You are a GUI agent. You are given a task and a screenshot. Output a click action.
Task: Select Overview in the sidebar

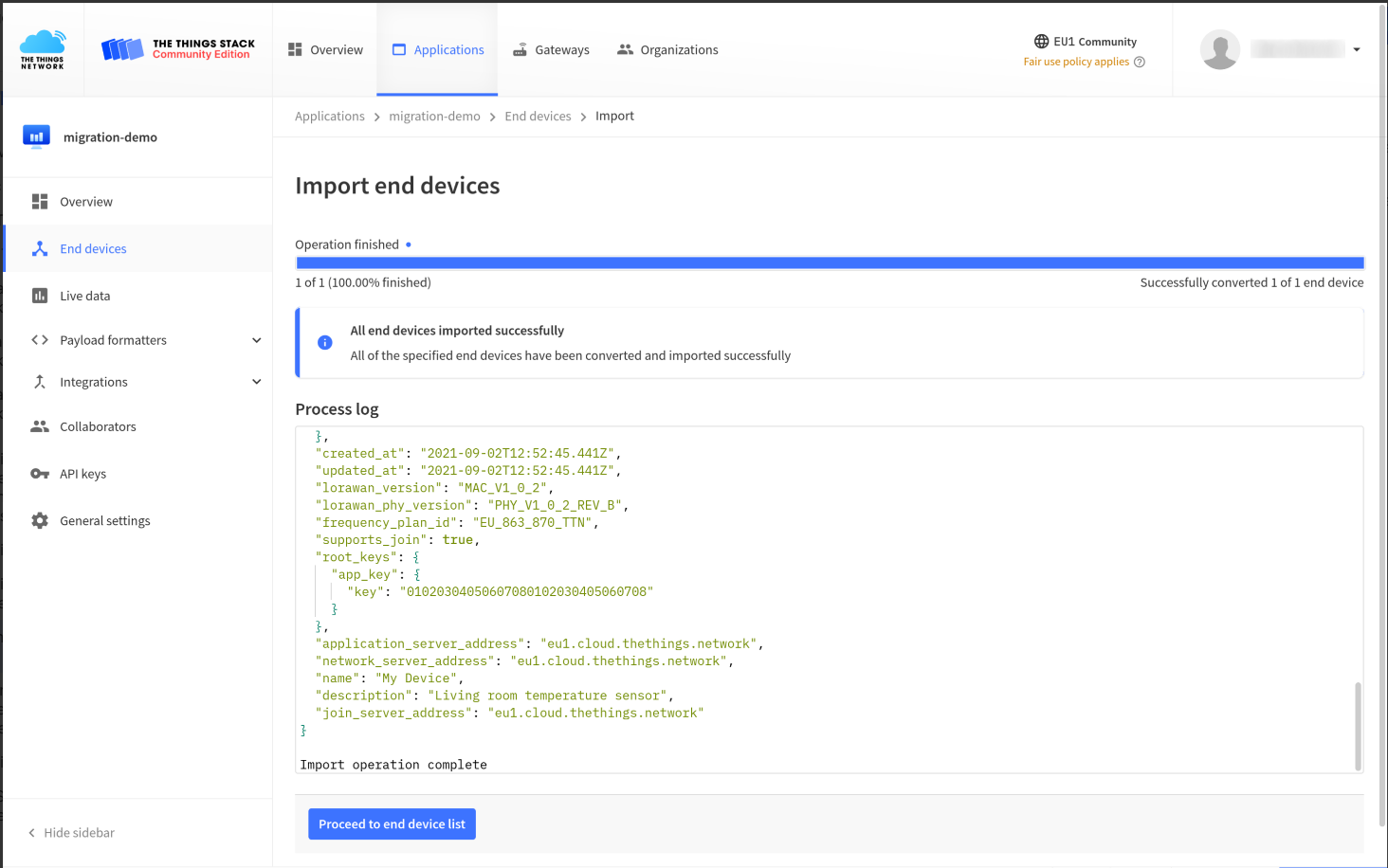[x=138, y=202]
